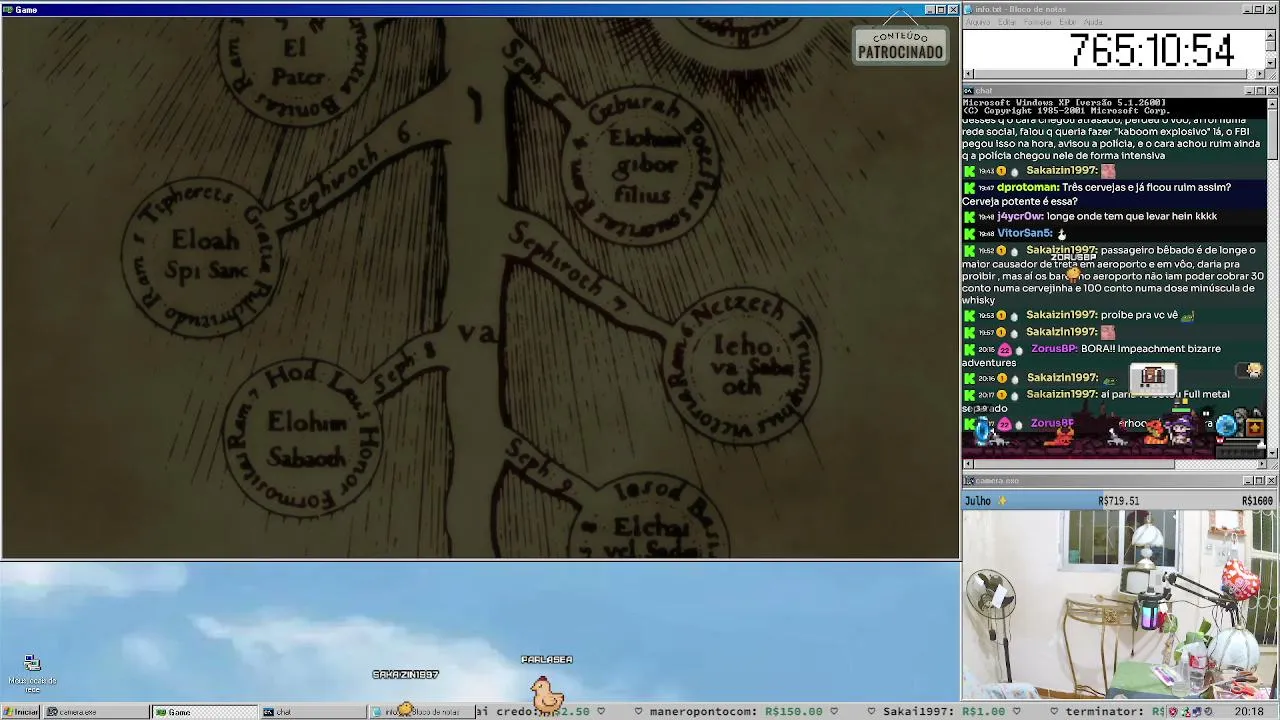Switch to camera.exe in the taskbar

[x=96, y=712]
